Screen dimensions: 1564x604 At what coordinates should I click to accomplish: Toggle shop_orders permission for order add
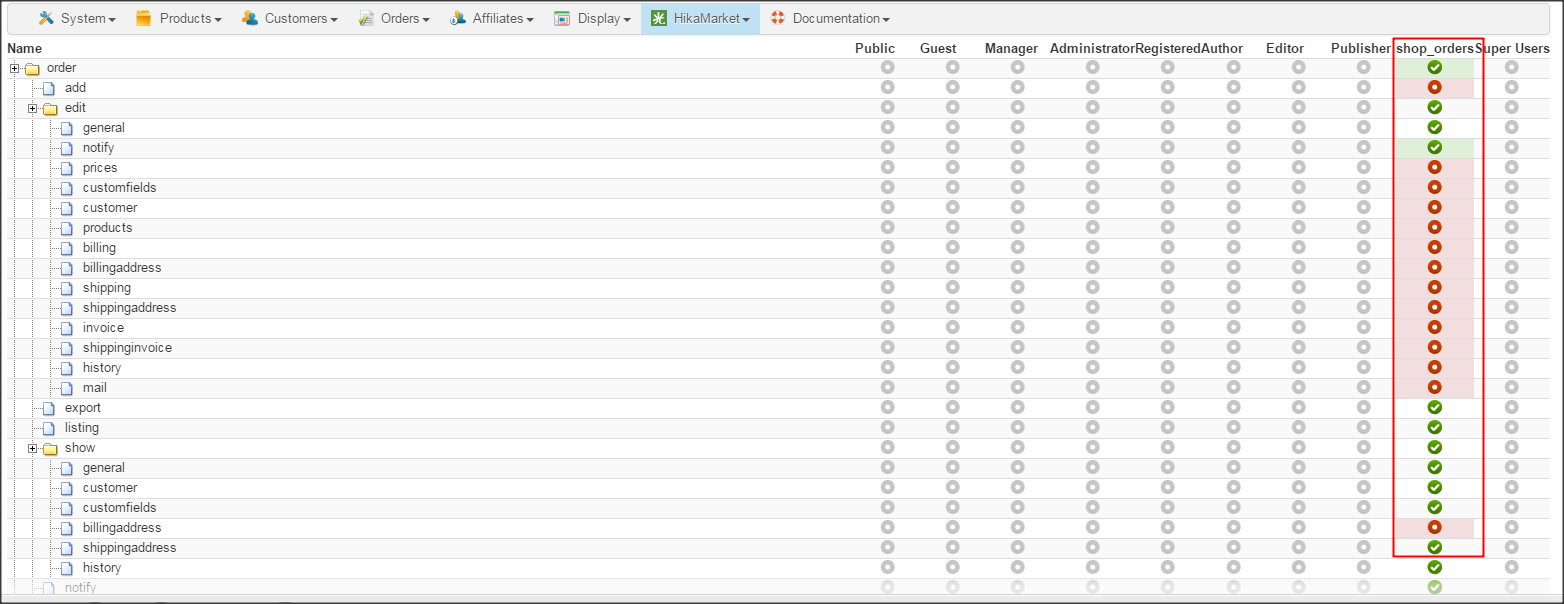(1434, 88)
